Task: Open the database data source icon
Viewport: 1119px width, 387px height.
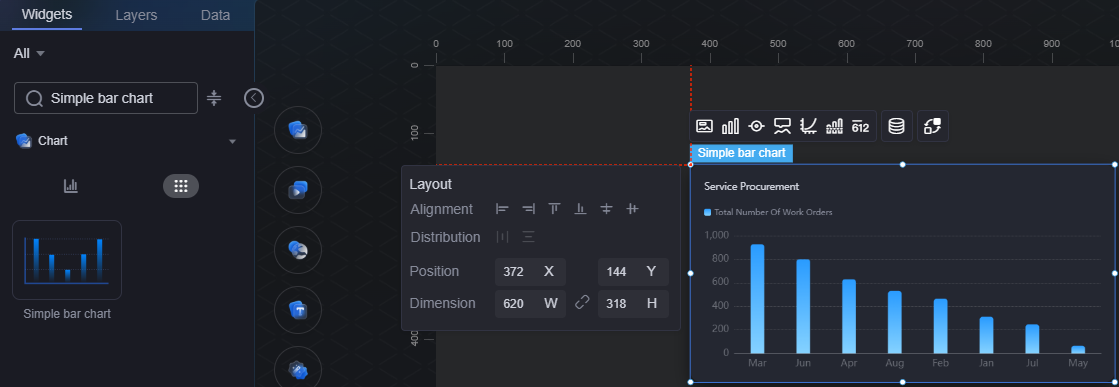Action: click(896, 126)
